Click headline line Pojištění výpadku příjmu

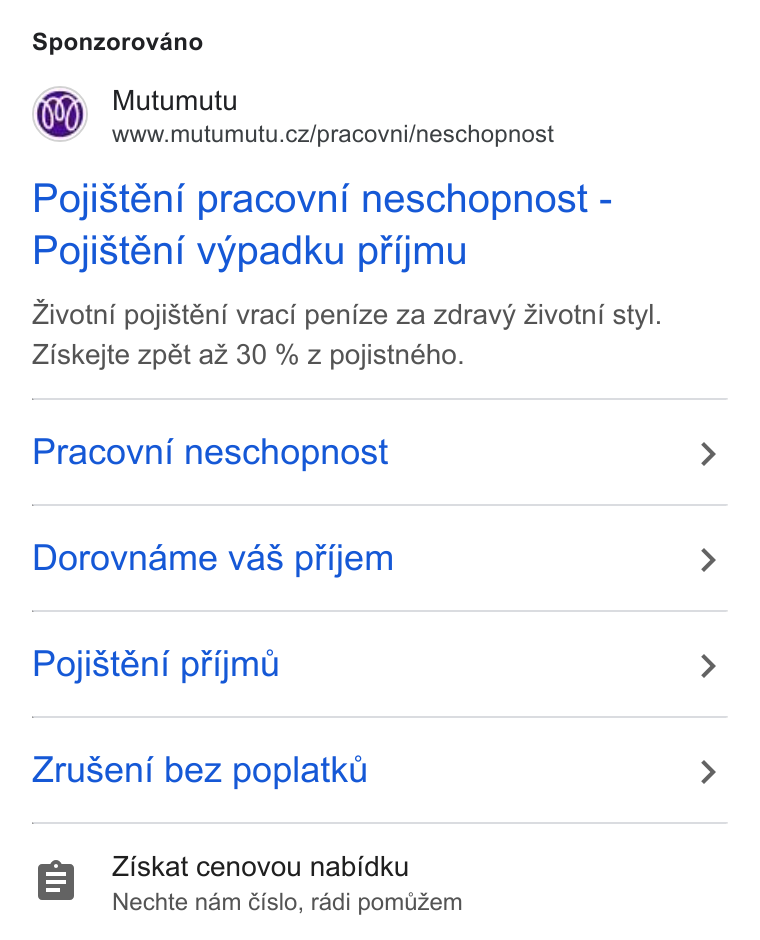click(249, 251)
